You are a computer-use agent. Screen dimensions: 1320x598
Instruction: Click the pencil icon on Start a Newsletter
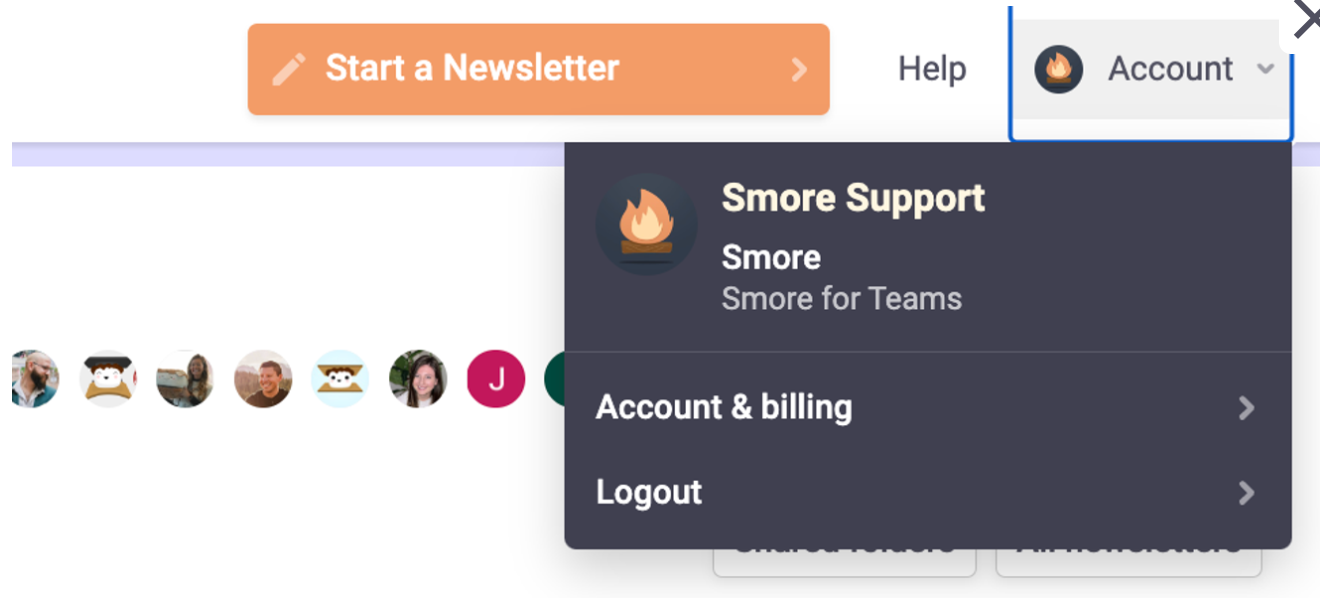(288, 69)
